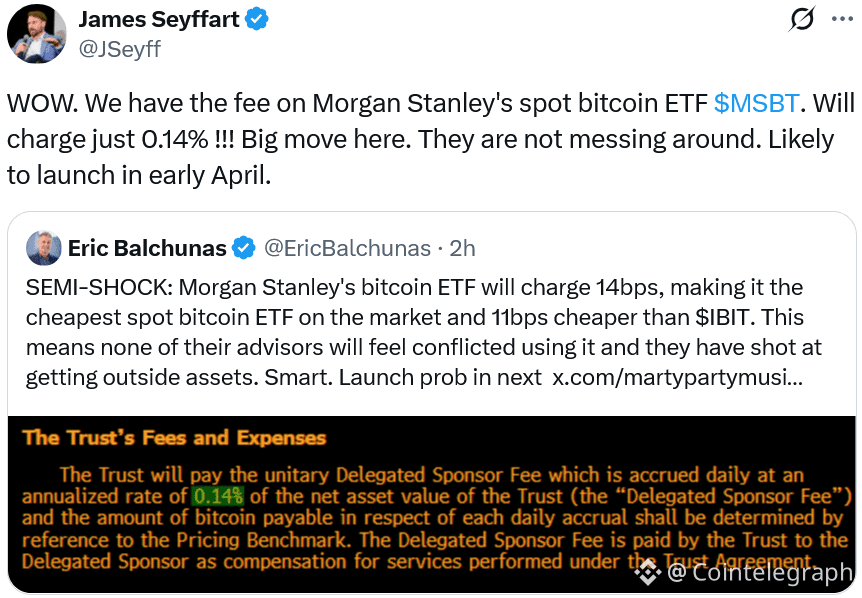
Task: Click Eric Balchunas's small avatar
Action: point(44,248)
